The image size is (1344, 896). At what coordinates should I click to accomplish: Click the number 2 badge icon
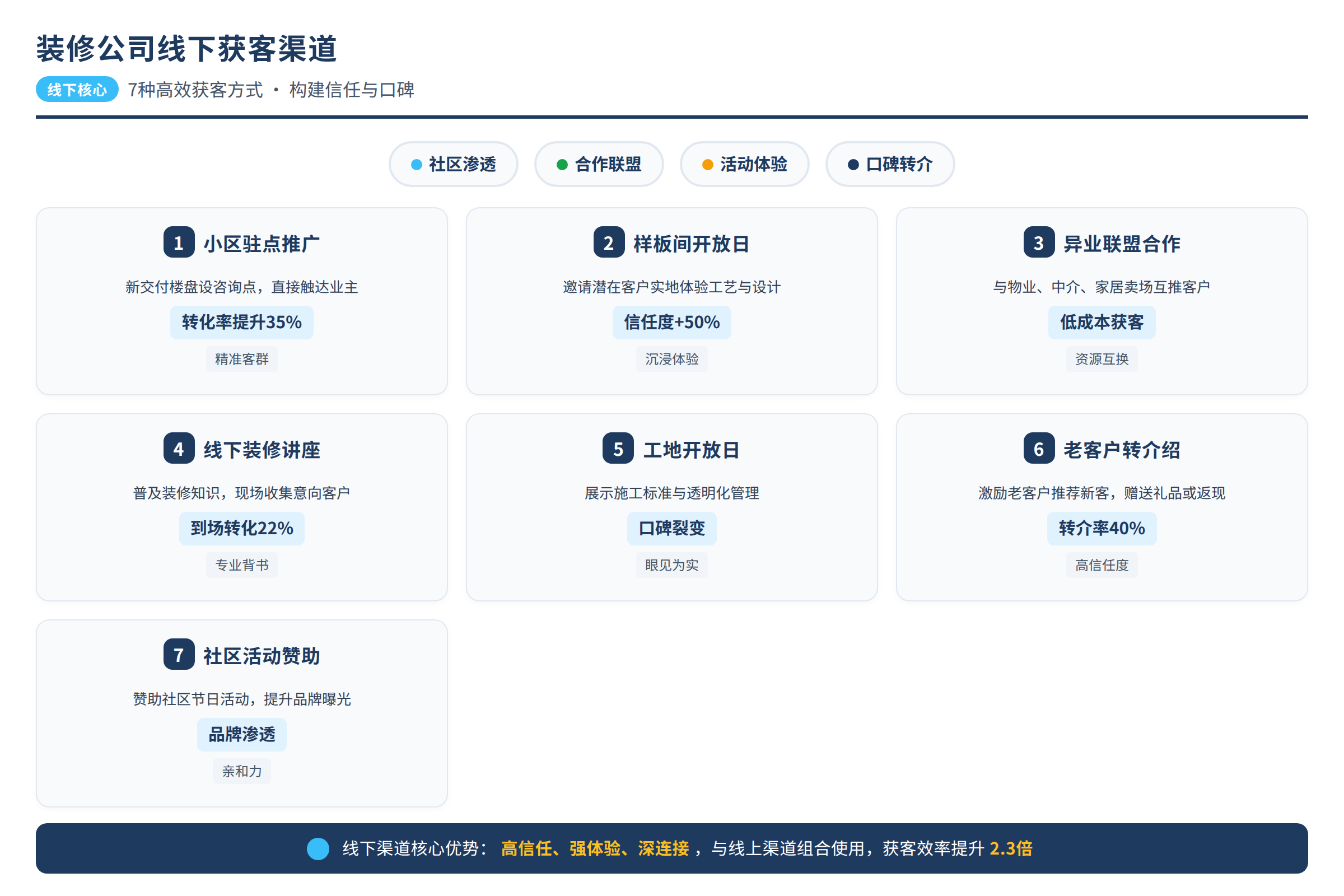click(609, 243)
